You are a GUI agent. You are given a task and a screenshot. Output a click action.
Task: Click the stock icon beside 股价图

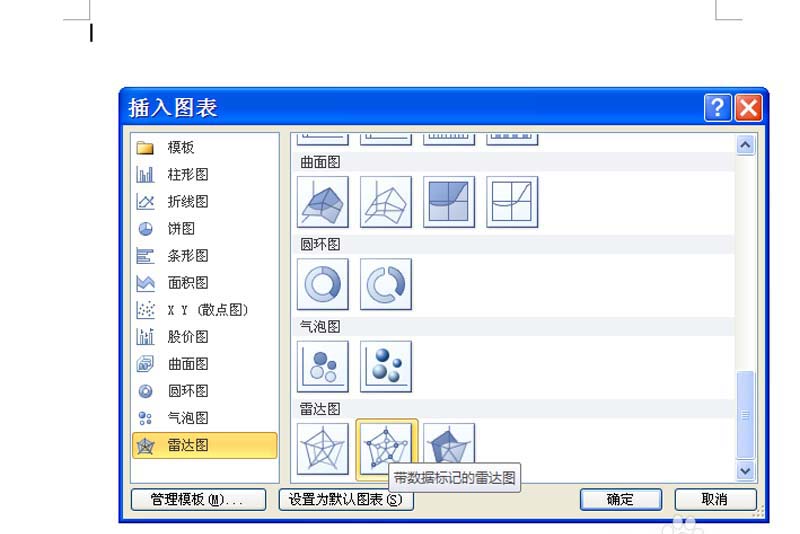click(x=145, y=337)
